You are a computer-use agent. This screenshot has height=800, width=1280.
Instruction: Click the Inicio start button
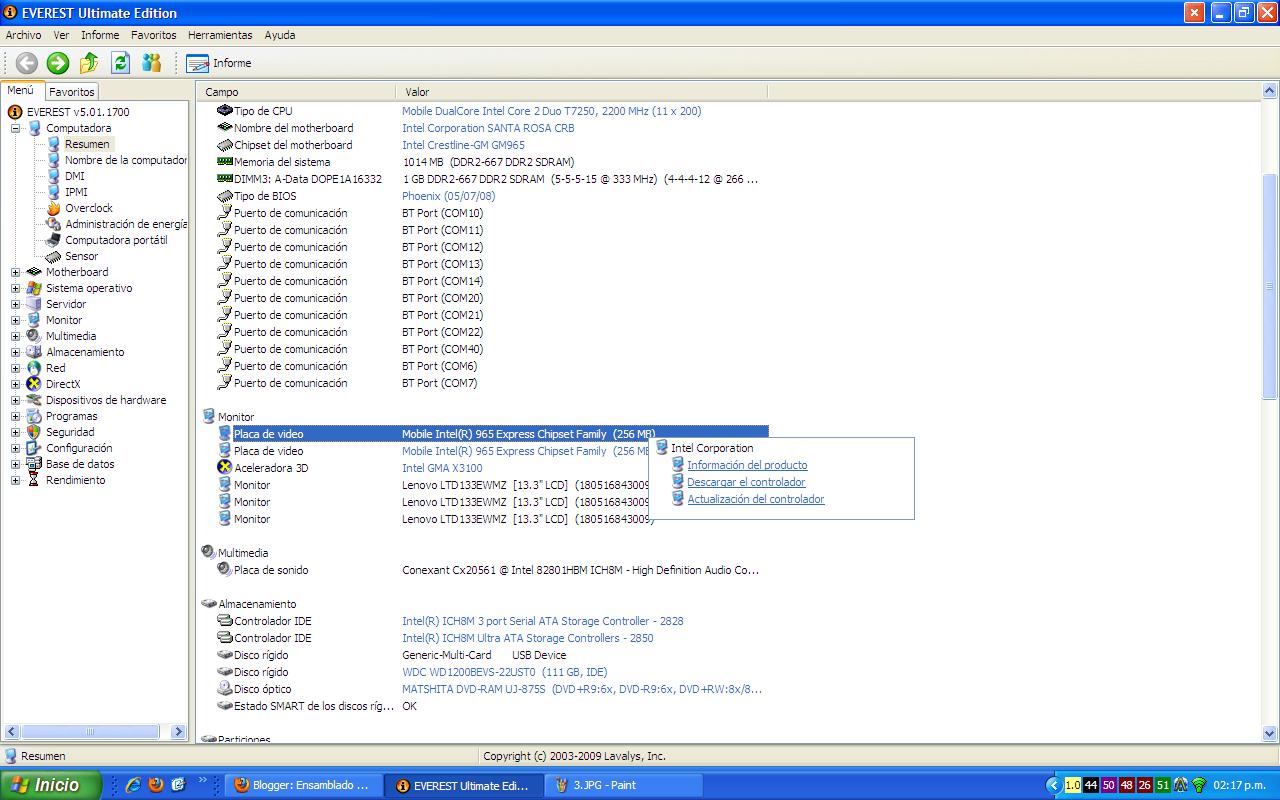[51, 785]
